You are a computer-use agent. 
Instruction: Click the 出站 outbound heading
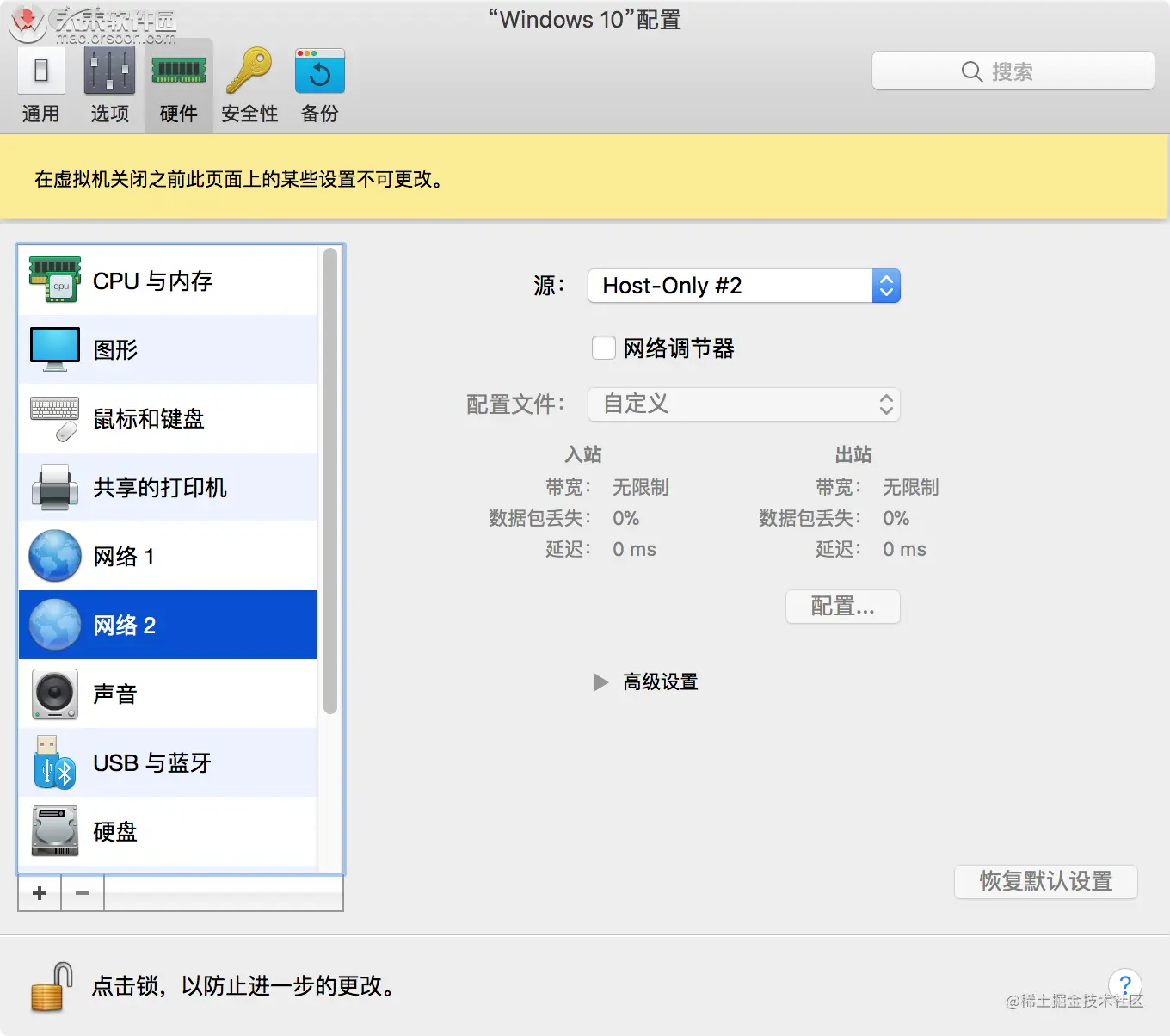click(x=853, y=454)
